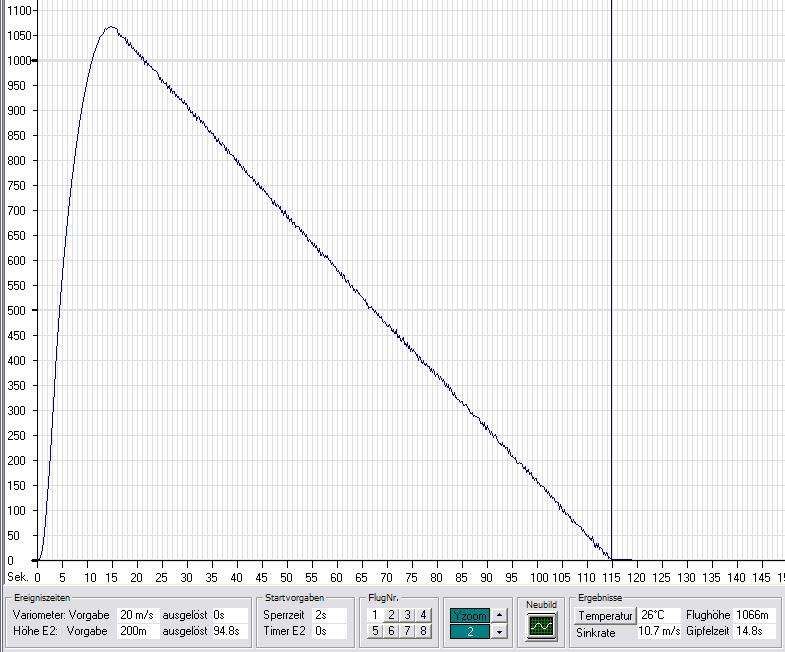Click the FlugNr. group title
785x652 pixels.
383,597
